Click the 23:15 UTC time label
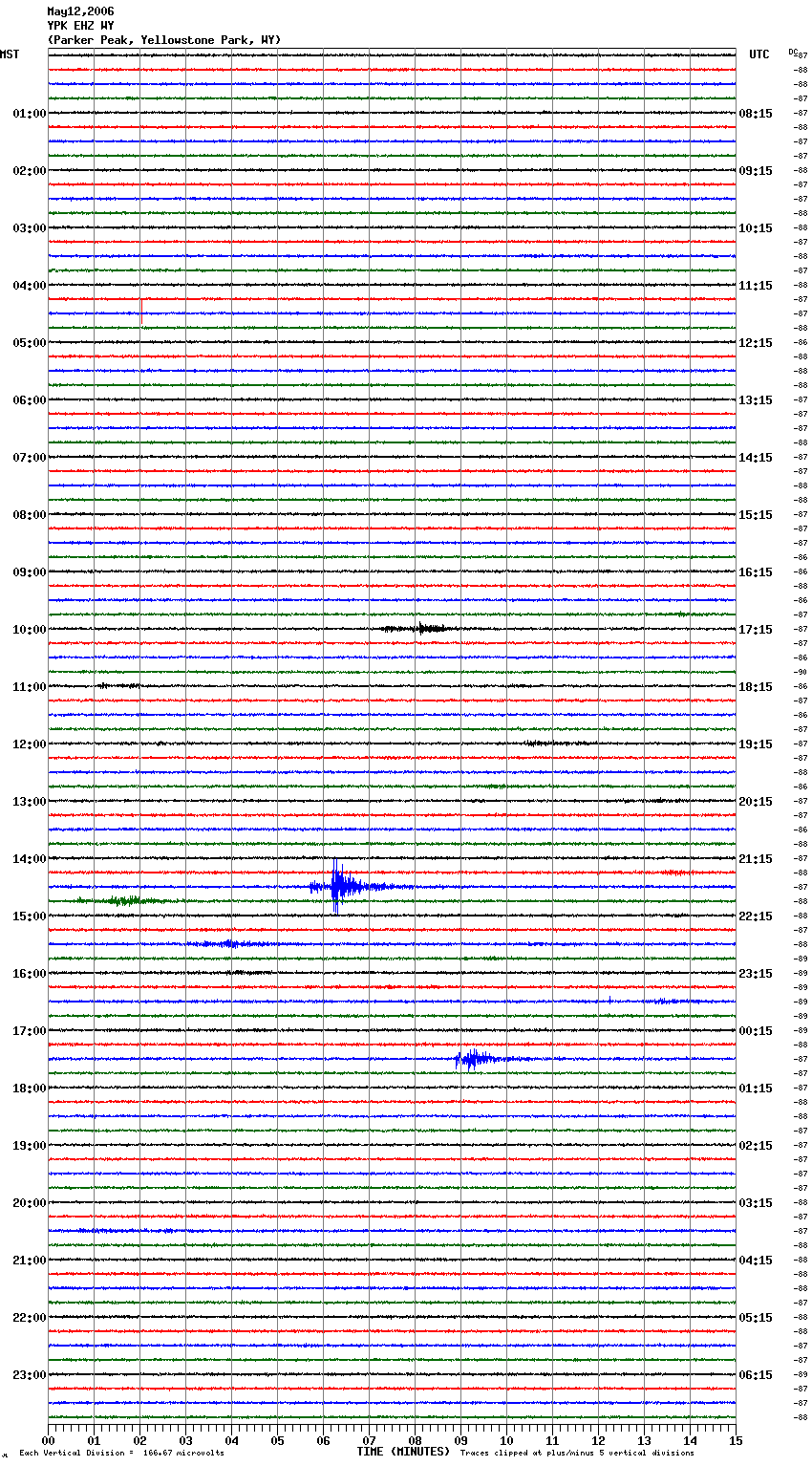 click(756, 974)
